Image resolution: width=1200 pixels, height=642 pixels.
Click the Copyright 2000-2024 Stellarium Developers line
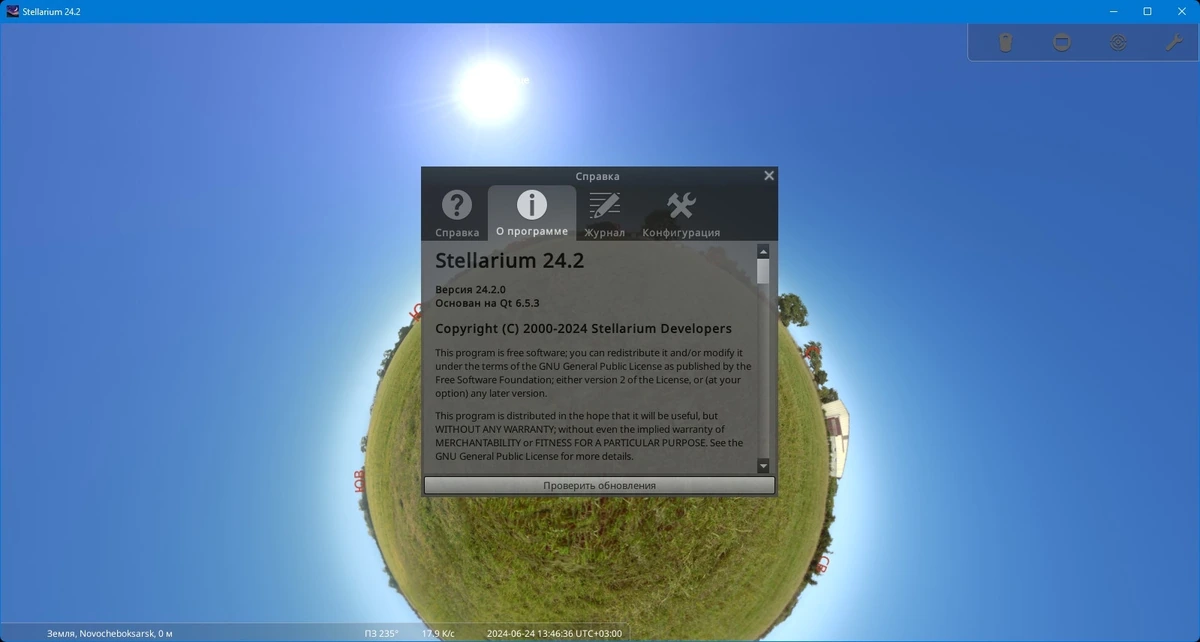(583, 329)
